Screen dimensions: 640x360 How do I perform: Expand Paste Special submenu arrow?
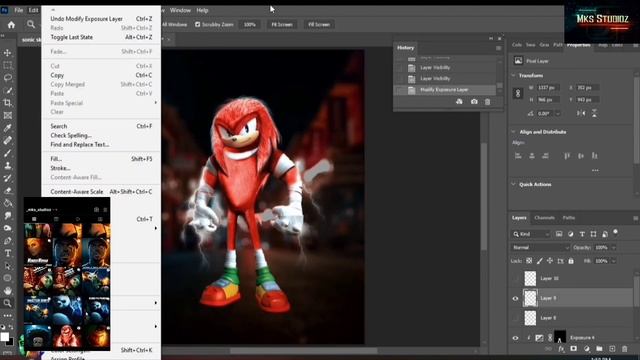[x=156, y=103]
